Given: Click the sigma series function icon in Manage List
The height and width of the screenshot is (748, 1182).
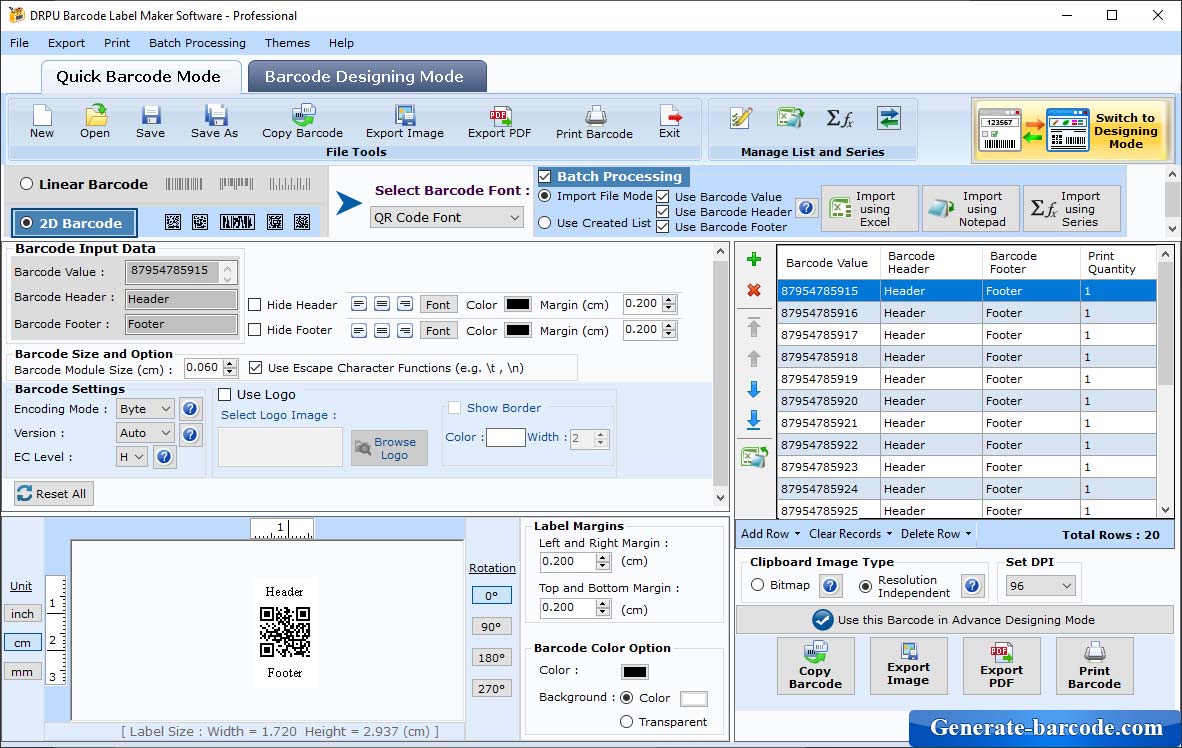Looking at the screenshot, I should (x=839, y=118).
